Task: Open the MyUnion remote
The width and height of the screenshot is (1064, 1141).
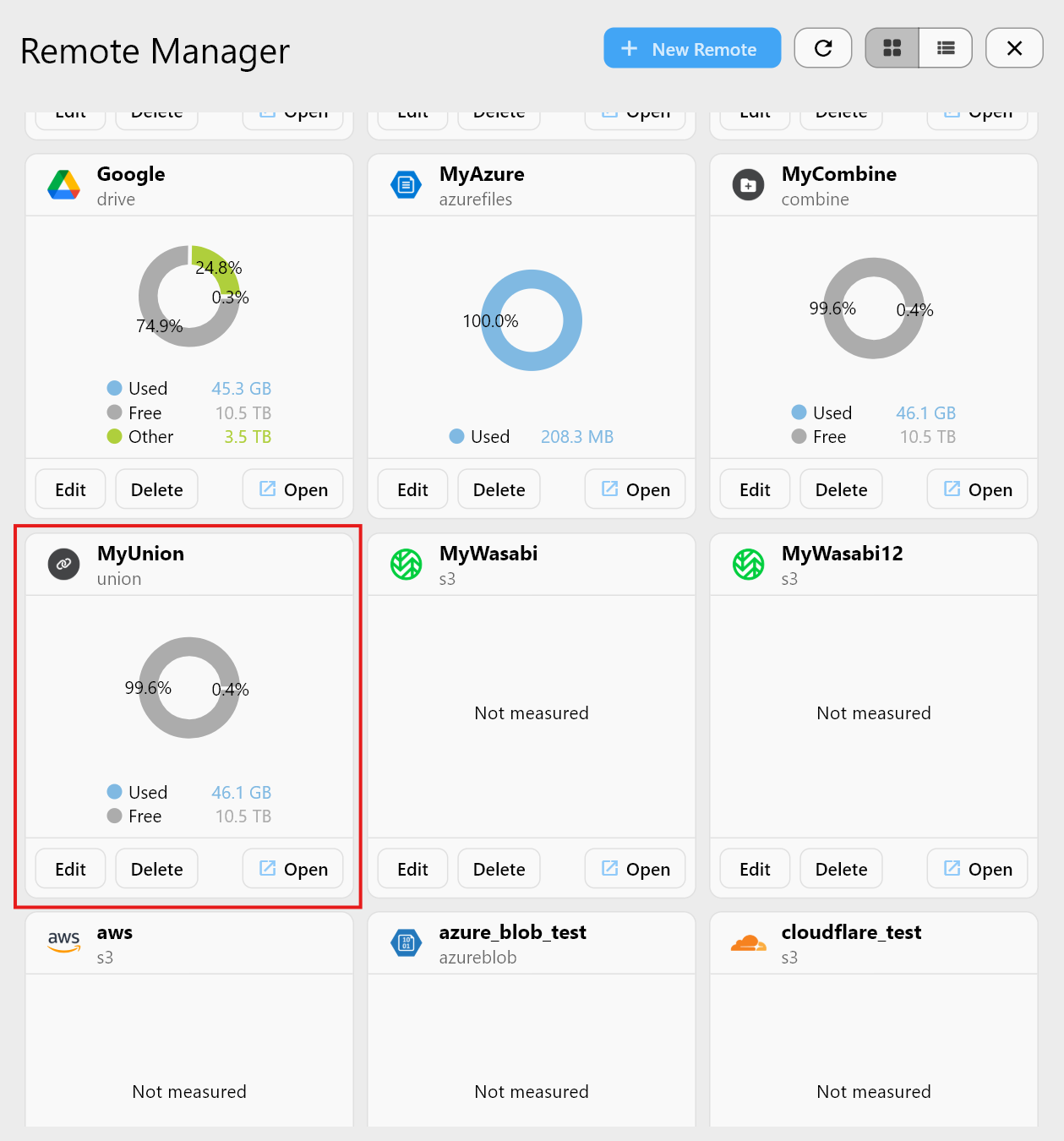Action: 292,868
